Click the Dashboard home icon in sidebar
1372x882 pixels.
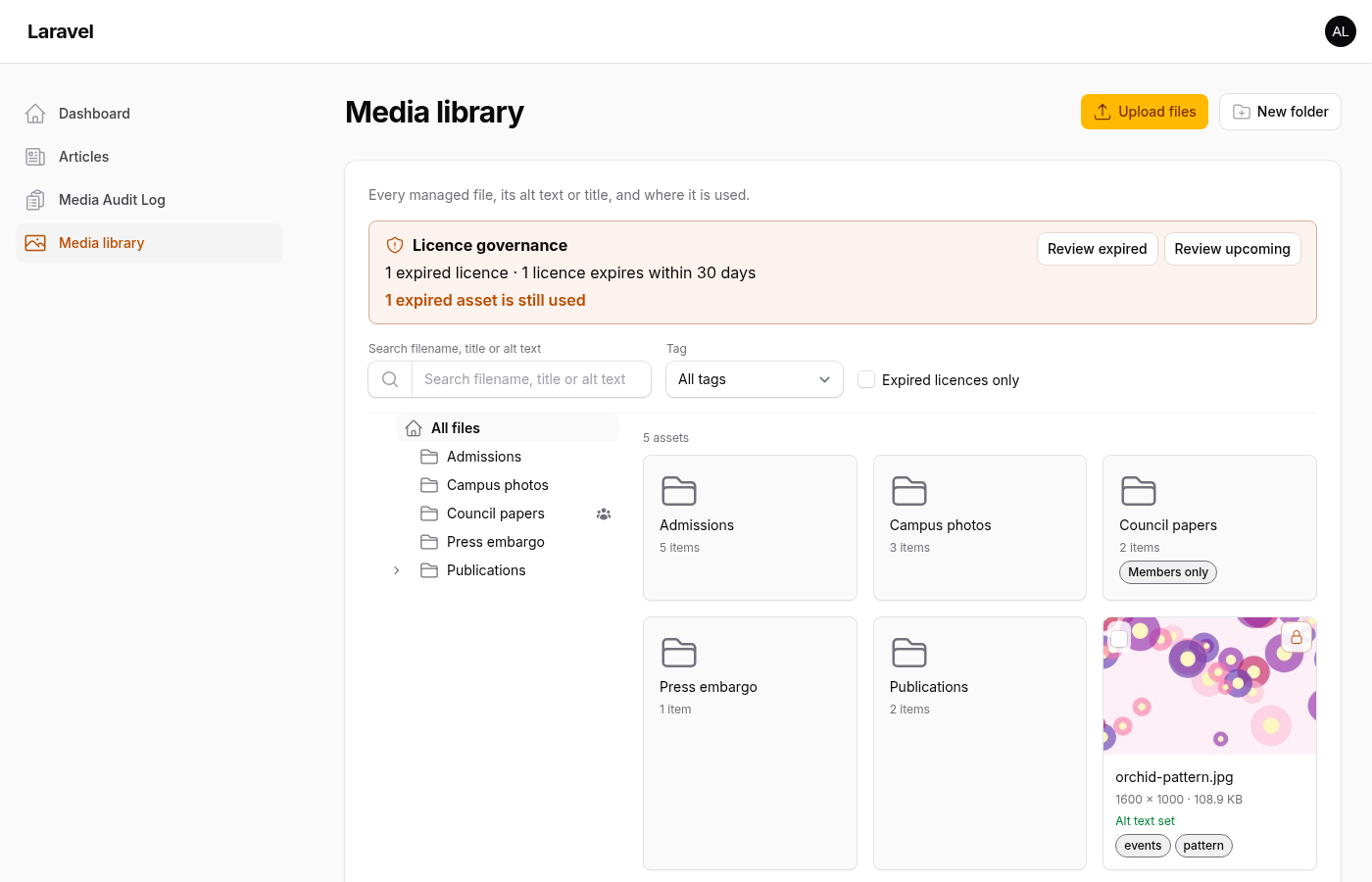point(35,114)
